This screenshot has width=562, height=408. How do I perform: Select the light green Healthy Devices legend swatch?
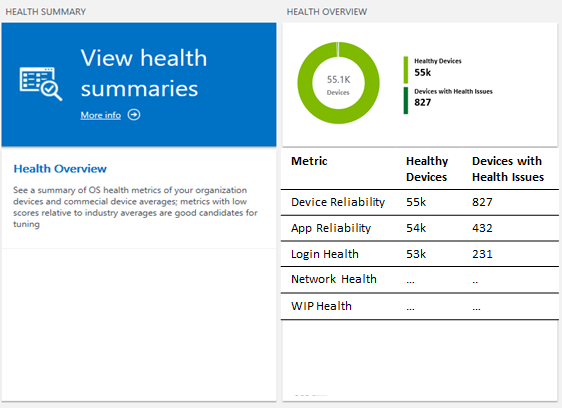pos(406,70)
